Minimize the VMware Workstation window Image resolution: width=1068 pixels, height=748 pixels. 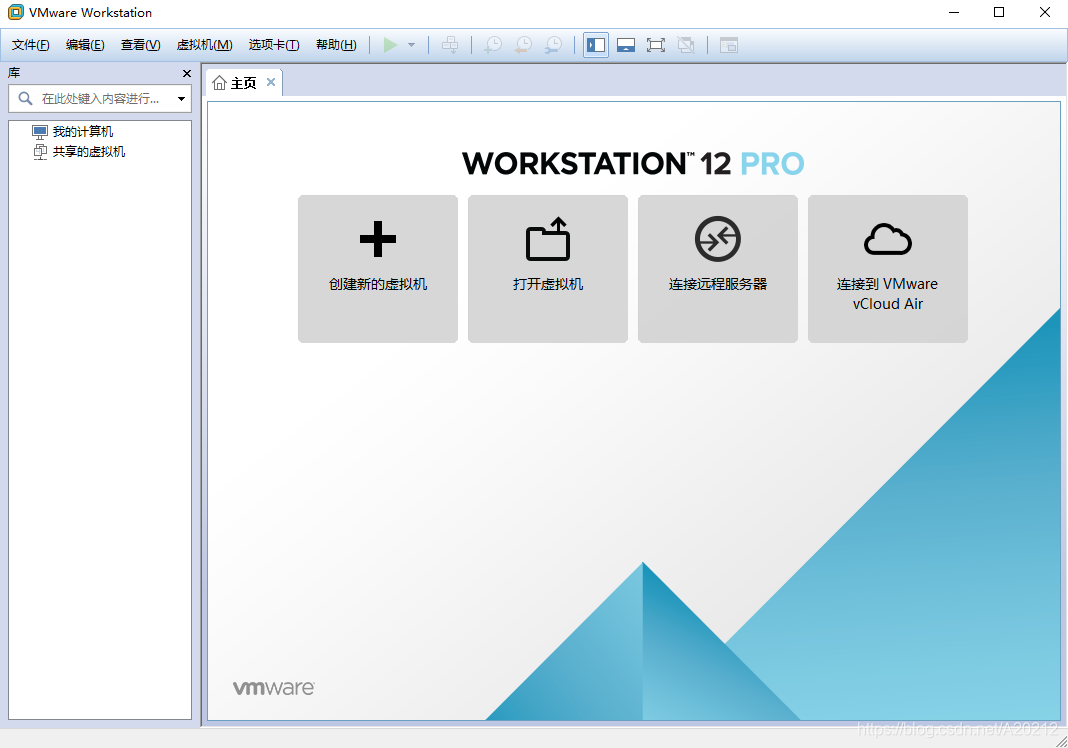coord(954,12)
